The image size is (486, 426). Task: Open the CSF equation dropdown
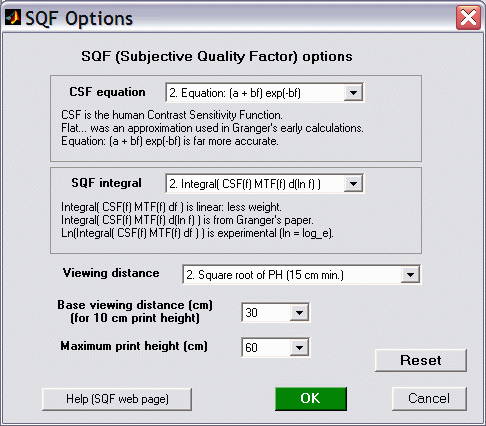pos(265,93)
